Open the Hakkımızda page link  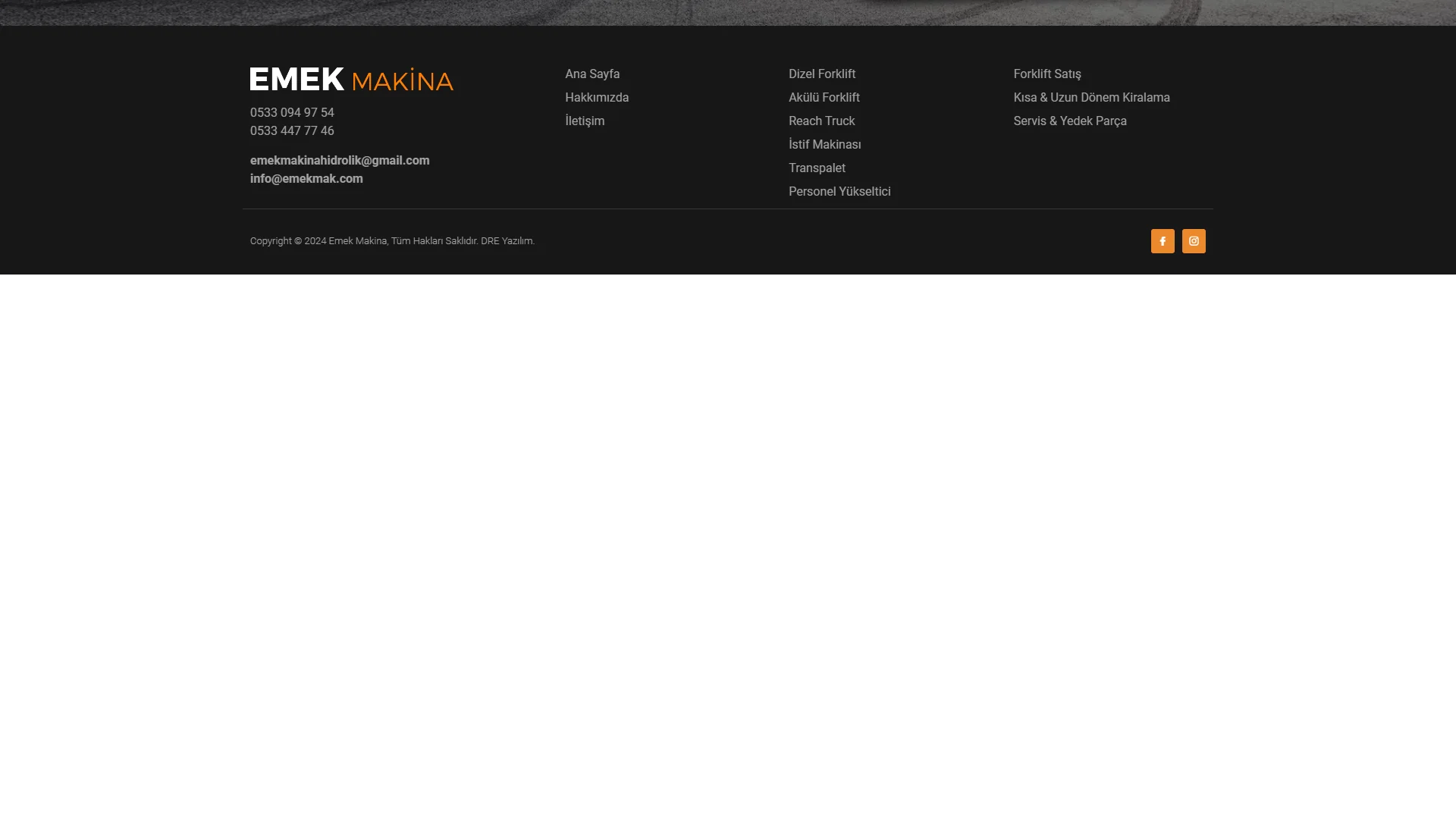[597, 98]
